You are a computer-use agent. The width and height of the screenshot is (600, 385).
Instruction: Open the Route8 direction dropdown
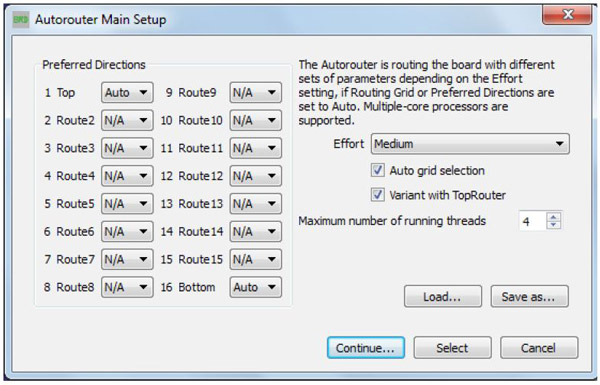(127, 287)
